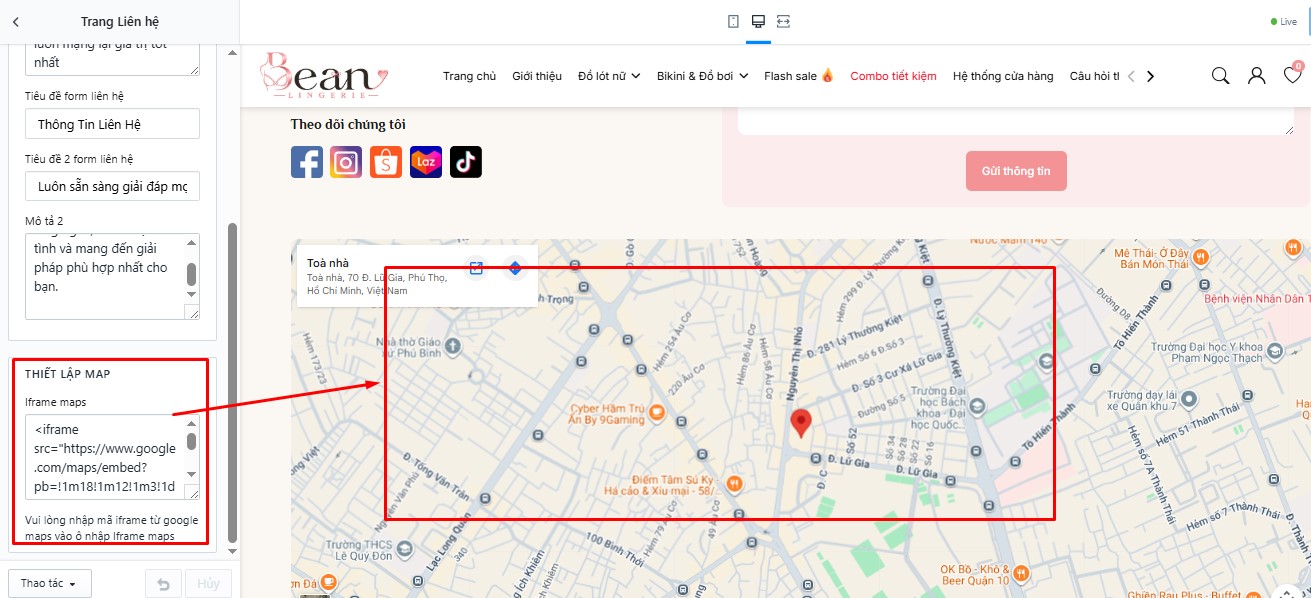Select Bệnh viện Nhân Dân map label
This screenshot has width=1311, height=598.
pyautogui.click(x=1258, y=298)
